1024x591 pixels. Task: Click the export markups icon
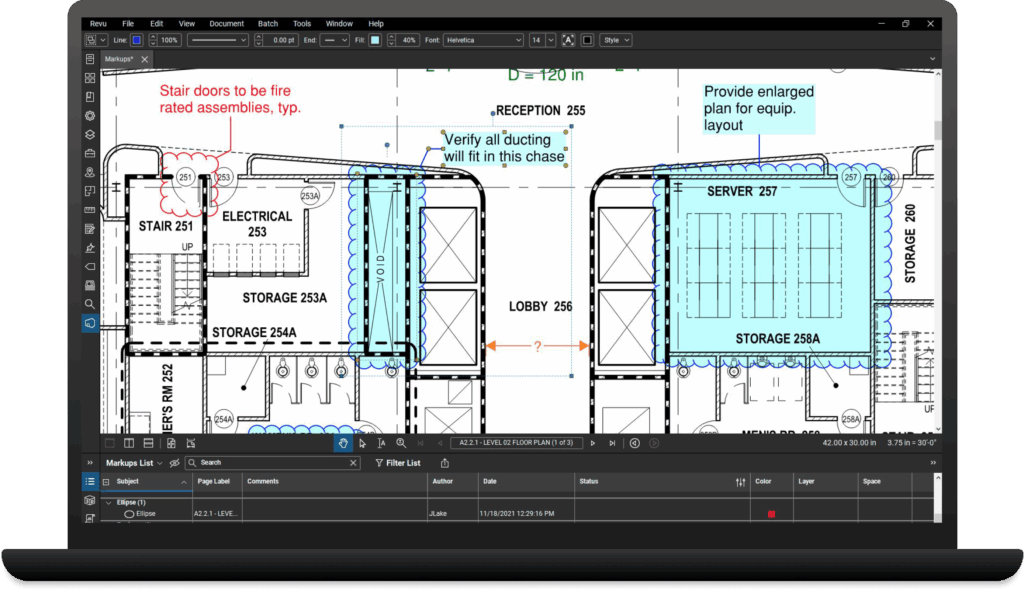444,463
